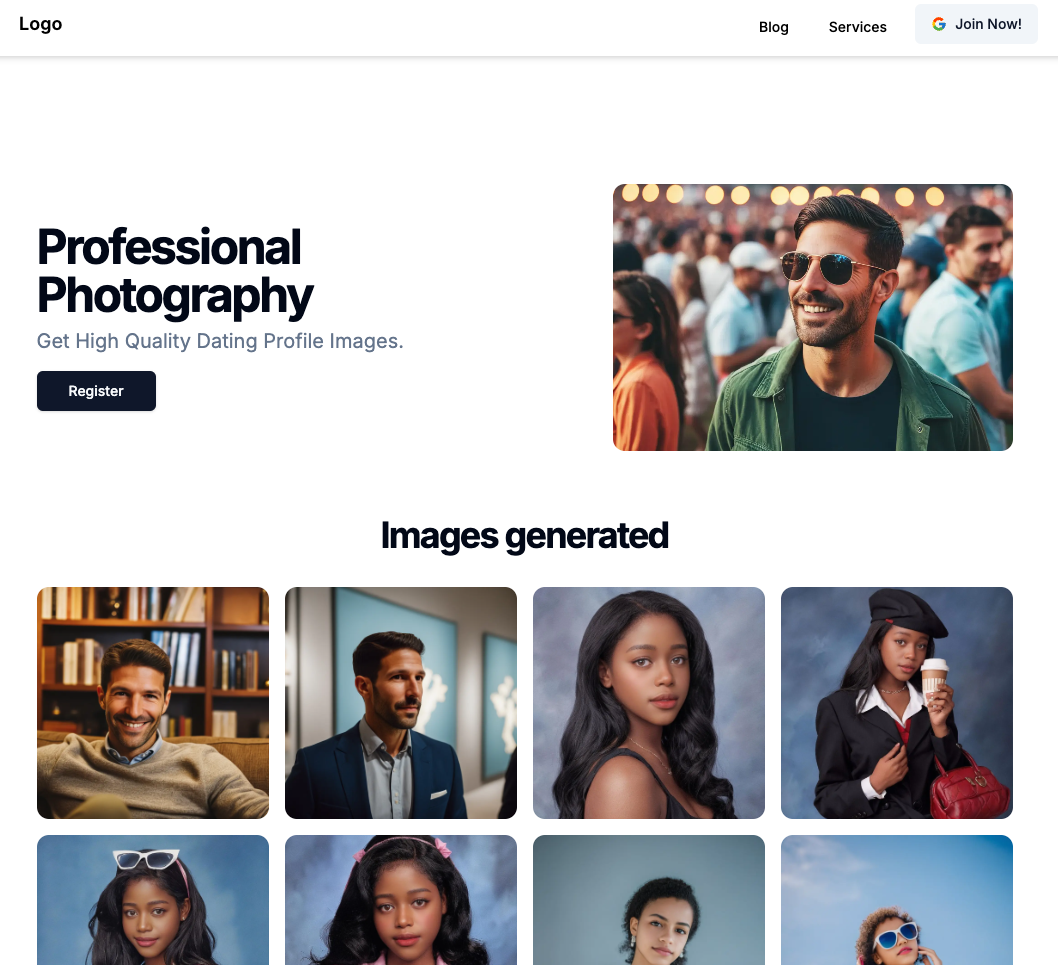Image resolution: width=1058 pixels, height=965 pixels.
Task: Open the photo of woman in beret holding coffee
Action: tap(897, 703)
